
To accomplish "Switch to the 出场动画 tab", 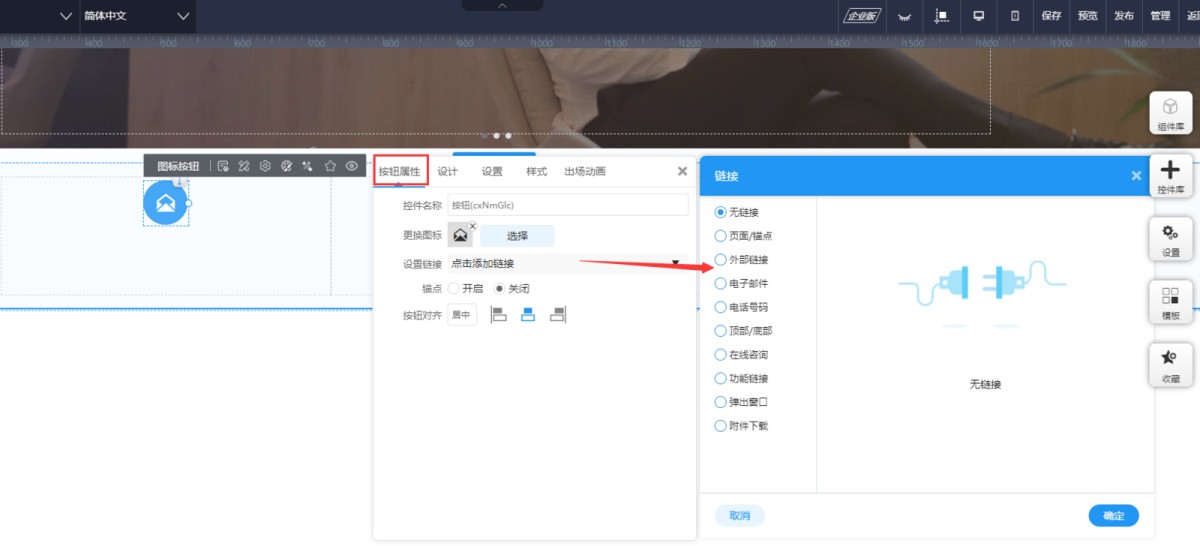I will [585, 171].
